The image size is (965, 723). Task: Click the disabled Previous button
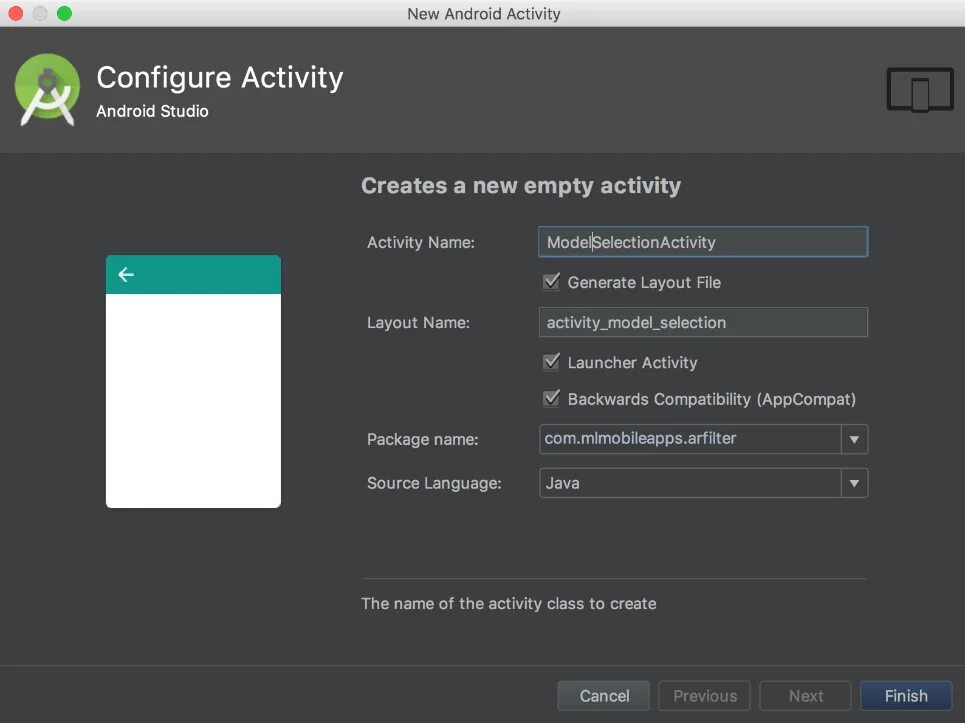click(x=705, y=696)
